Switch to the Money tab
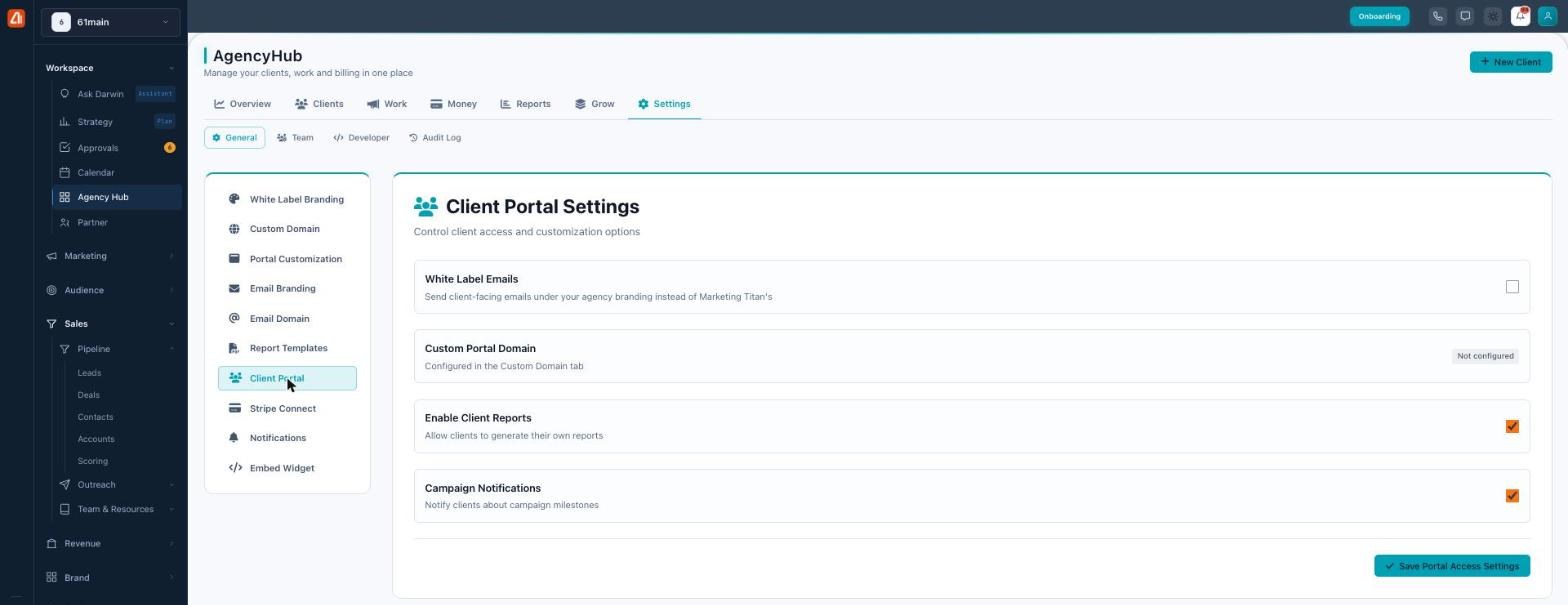 453,104
